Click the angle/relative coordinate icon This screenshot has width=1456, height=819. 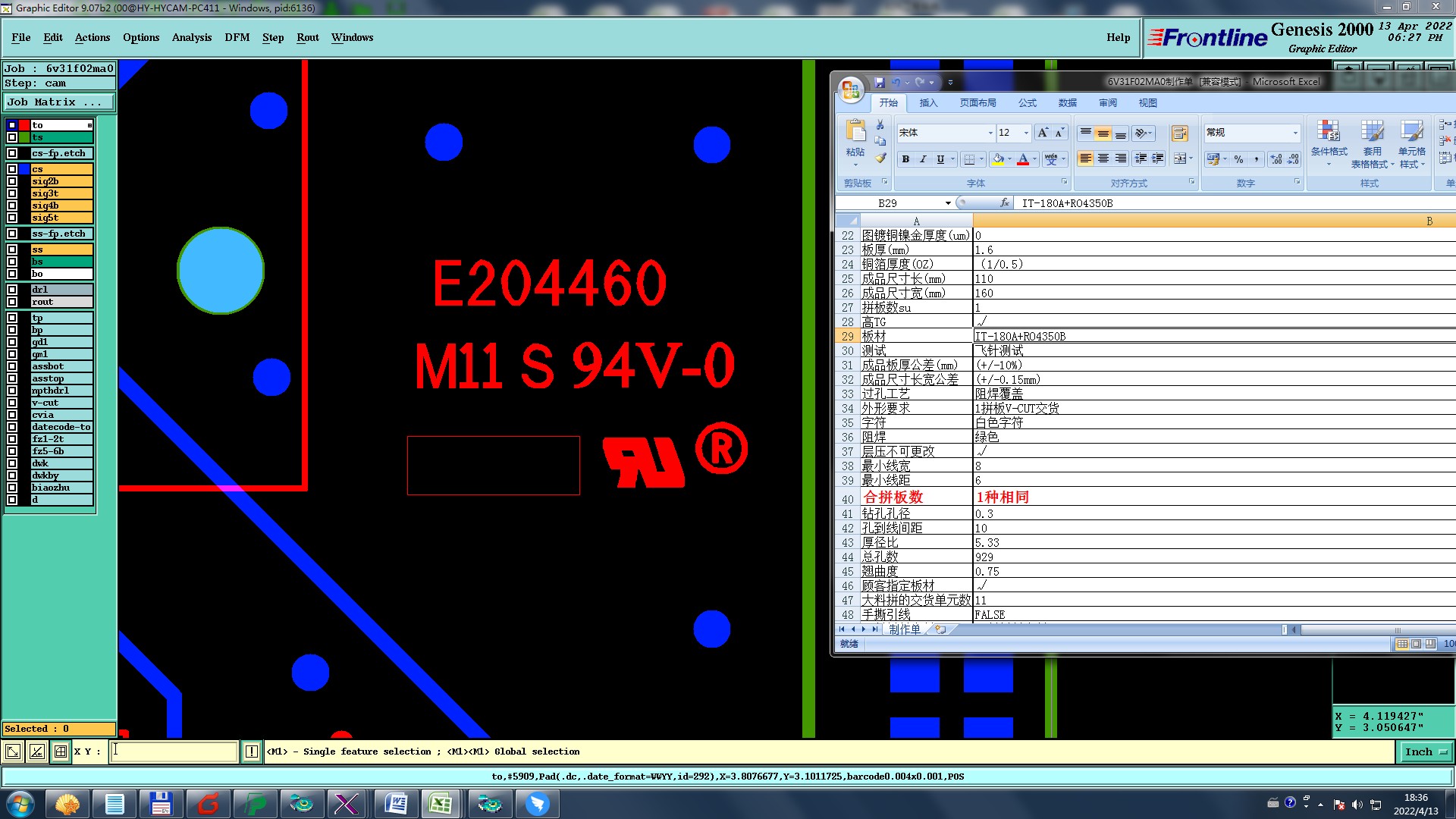tap(36, 752)
